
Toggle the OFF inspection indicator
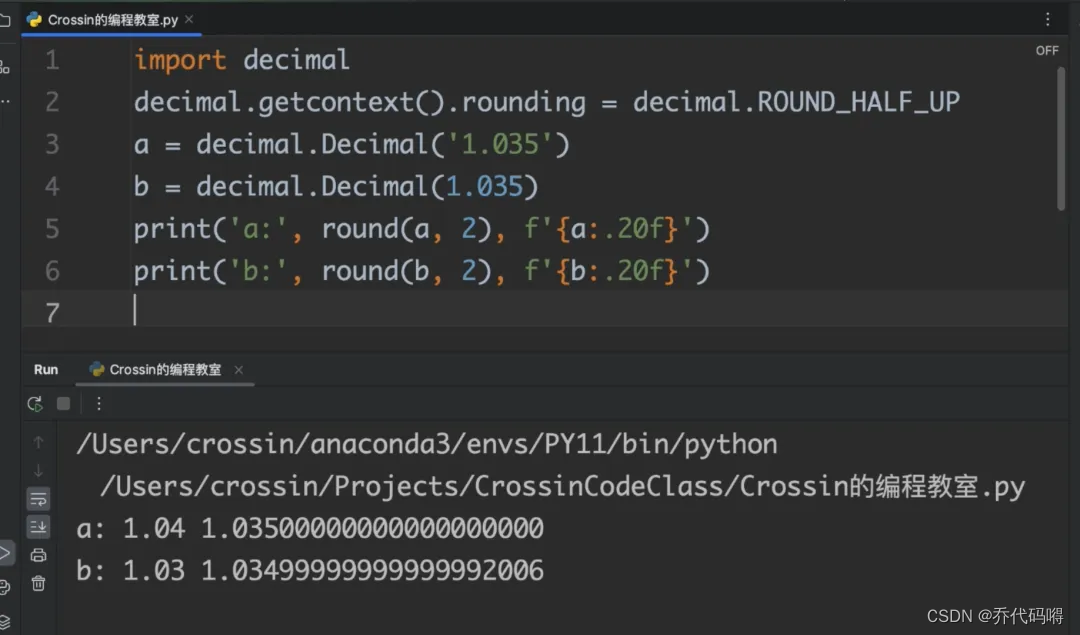(x=1047, y=51)
